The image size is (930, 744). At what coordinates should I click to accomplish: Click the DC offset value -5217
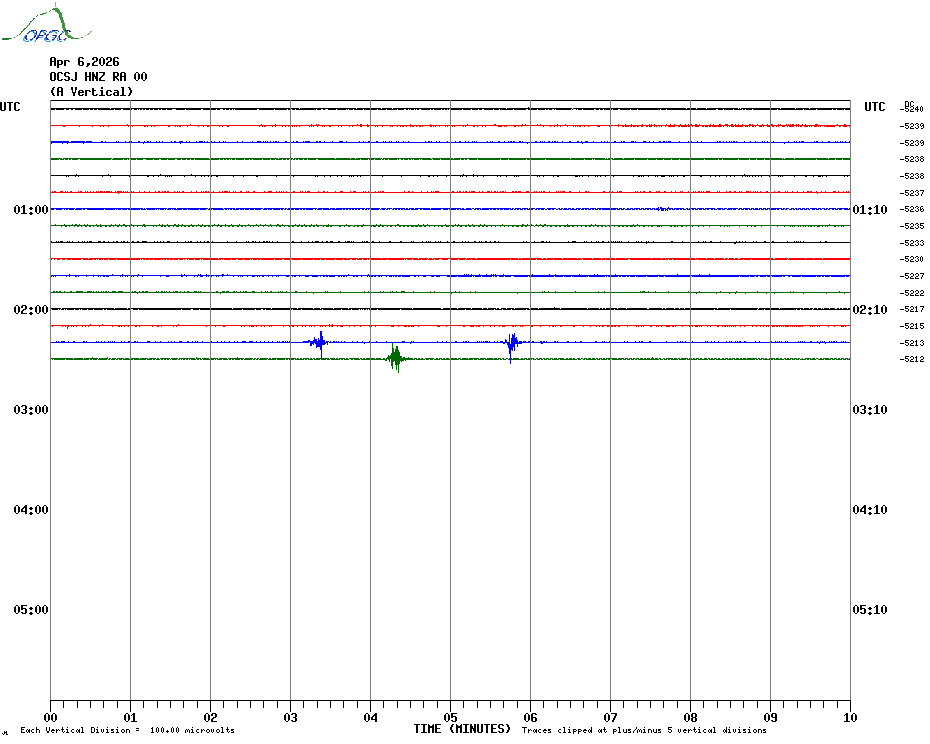pos(912,309)
